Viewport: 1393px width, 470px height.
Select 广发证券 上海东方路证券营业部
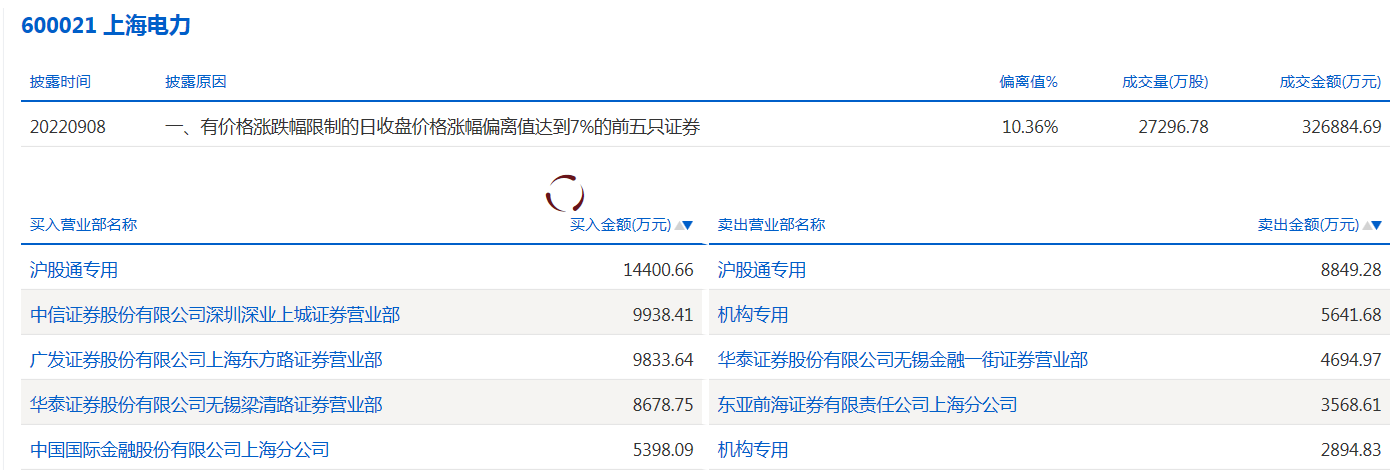coord(206,360)
